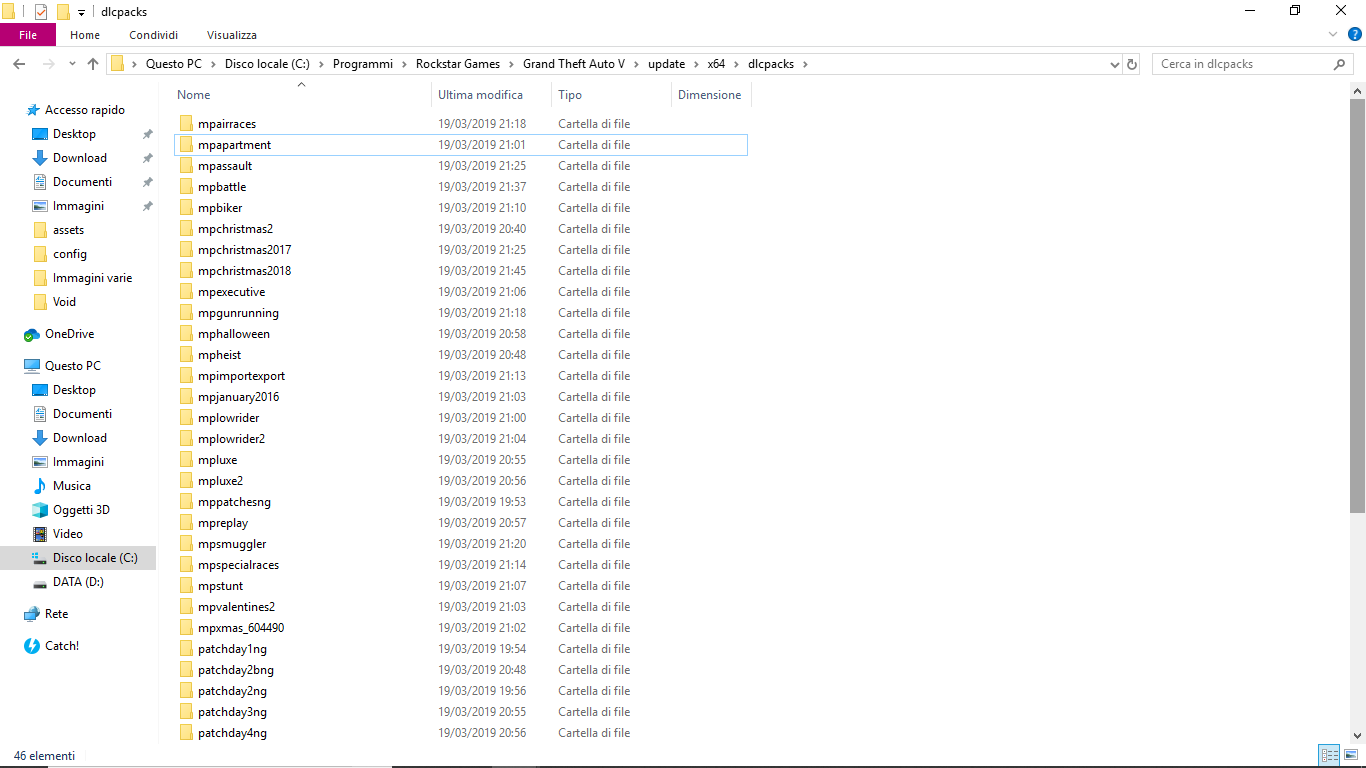The image size is (1366, 768).
Task: Open the Home ribbon tab
Action: point(85,35)
